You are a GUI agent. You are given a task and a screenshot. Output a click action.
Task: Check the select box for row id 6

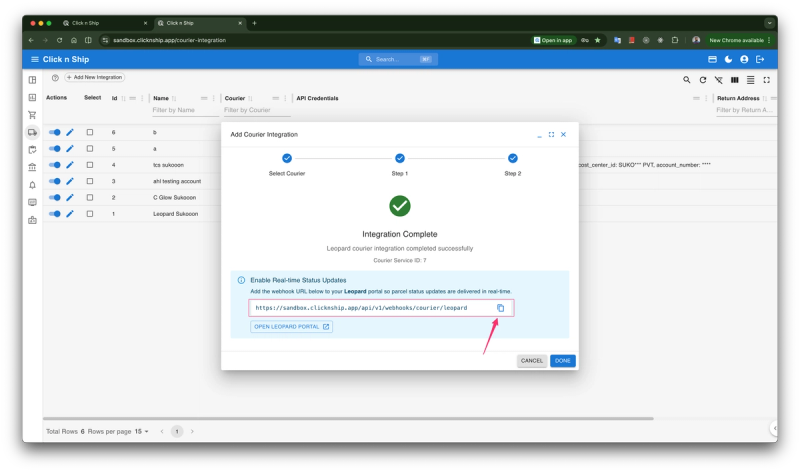point(90,132)
